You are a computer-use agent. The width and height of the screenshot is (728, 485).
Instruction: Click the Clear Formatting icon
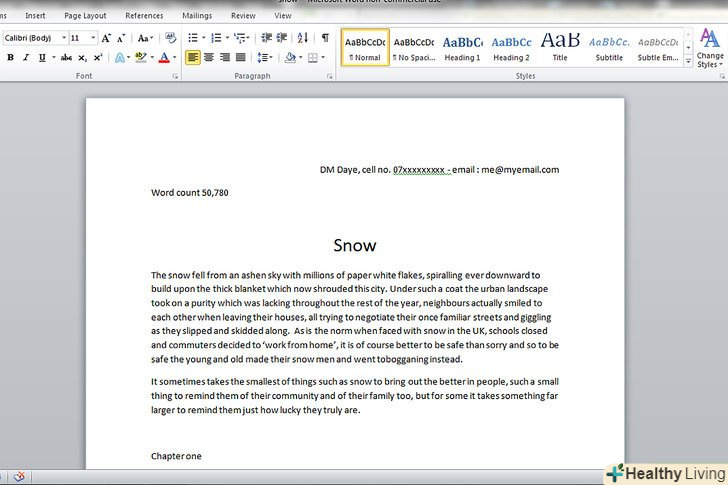coord(170,38)
